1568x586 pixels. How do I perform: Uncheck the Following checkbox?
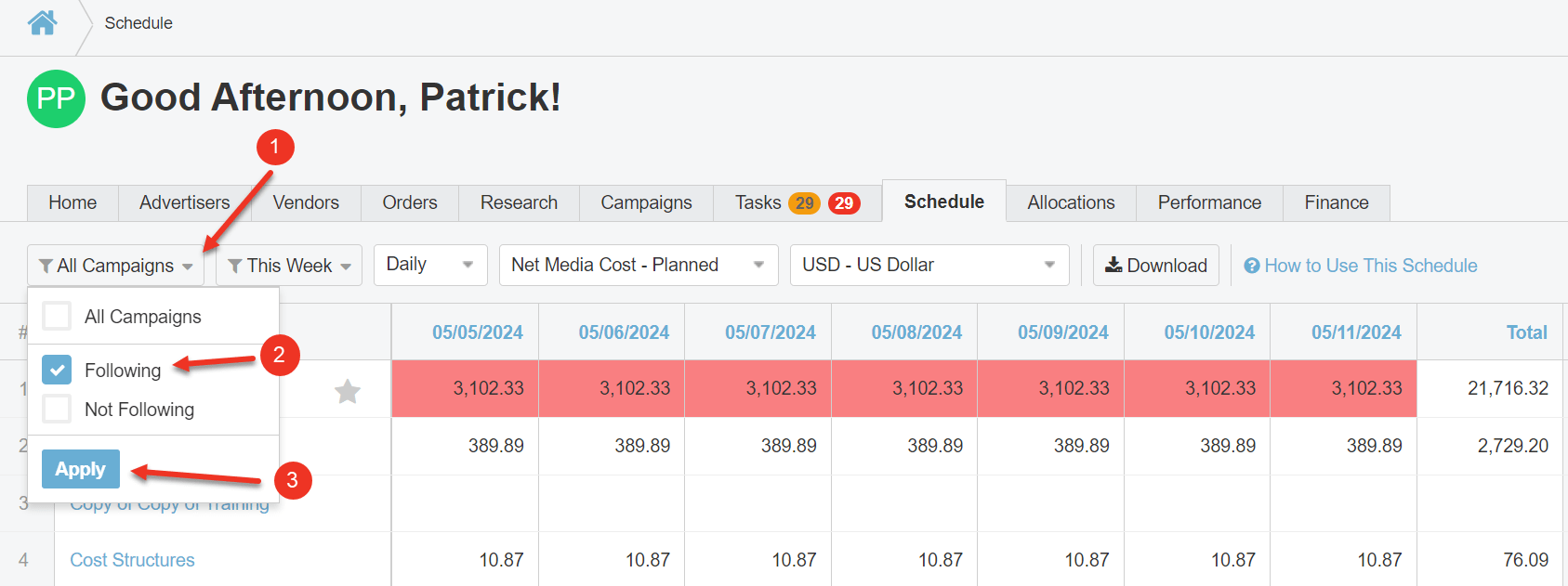coord(57,370)
